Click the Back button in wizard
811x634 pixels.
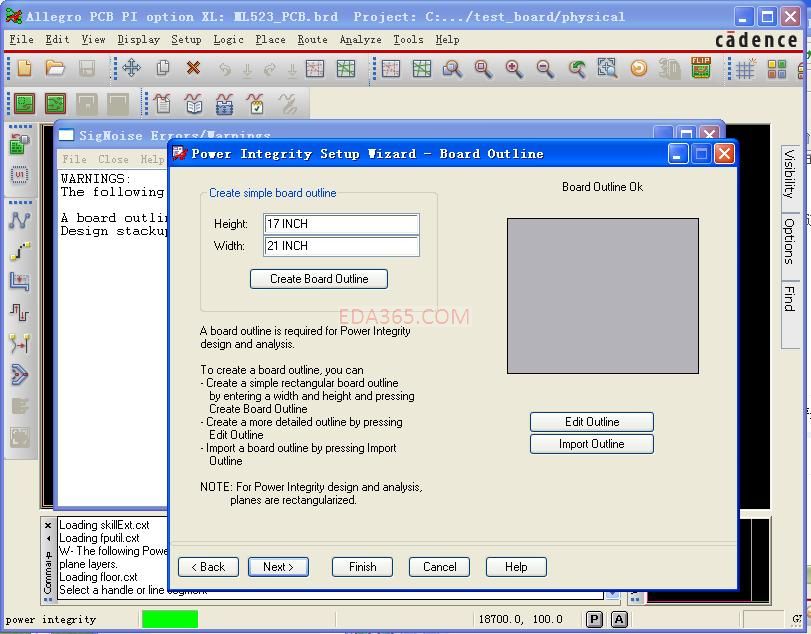tap(208, 567)
